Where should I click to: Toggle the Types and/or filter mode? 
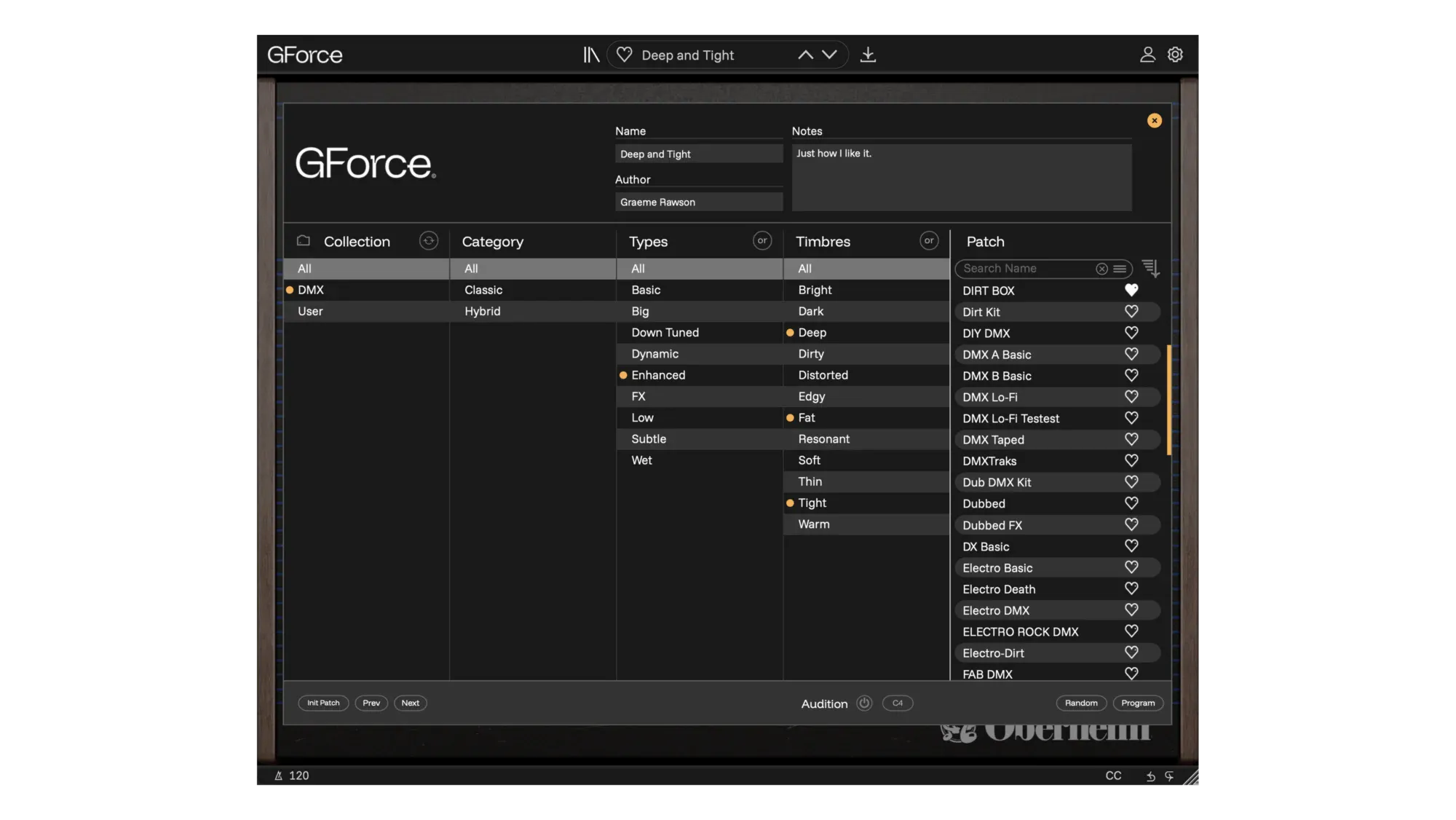coord(762,240)
